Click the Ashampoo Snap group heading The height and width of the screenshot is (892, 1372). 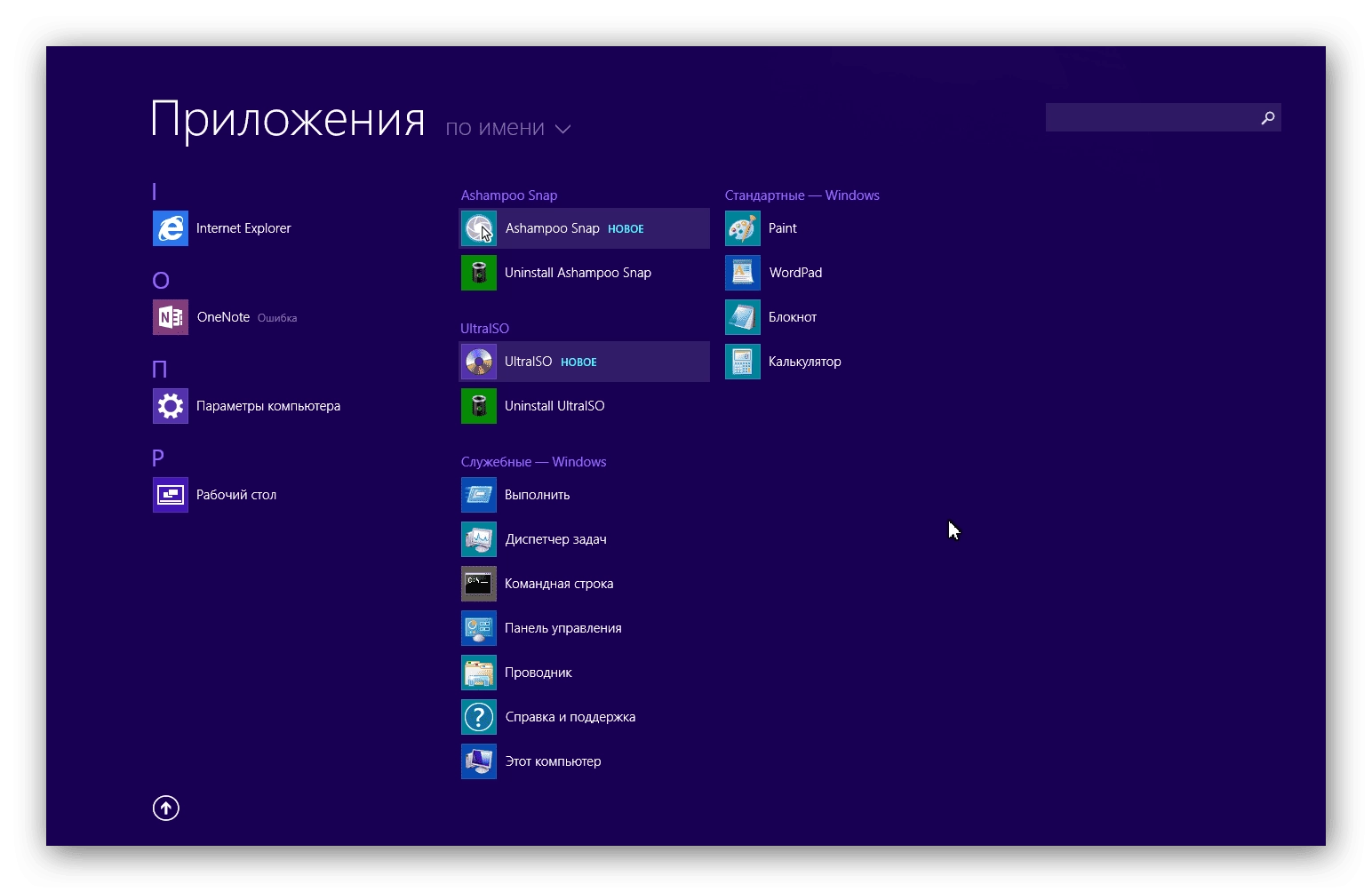click(x=509, y=195)
